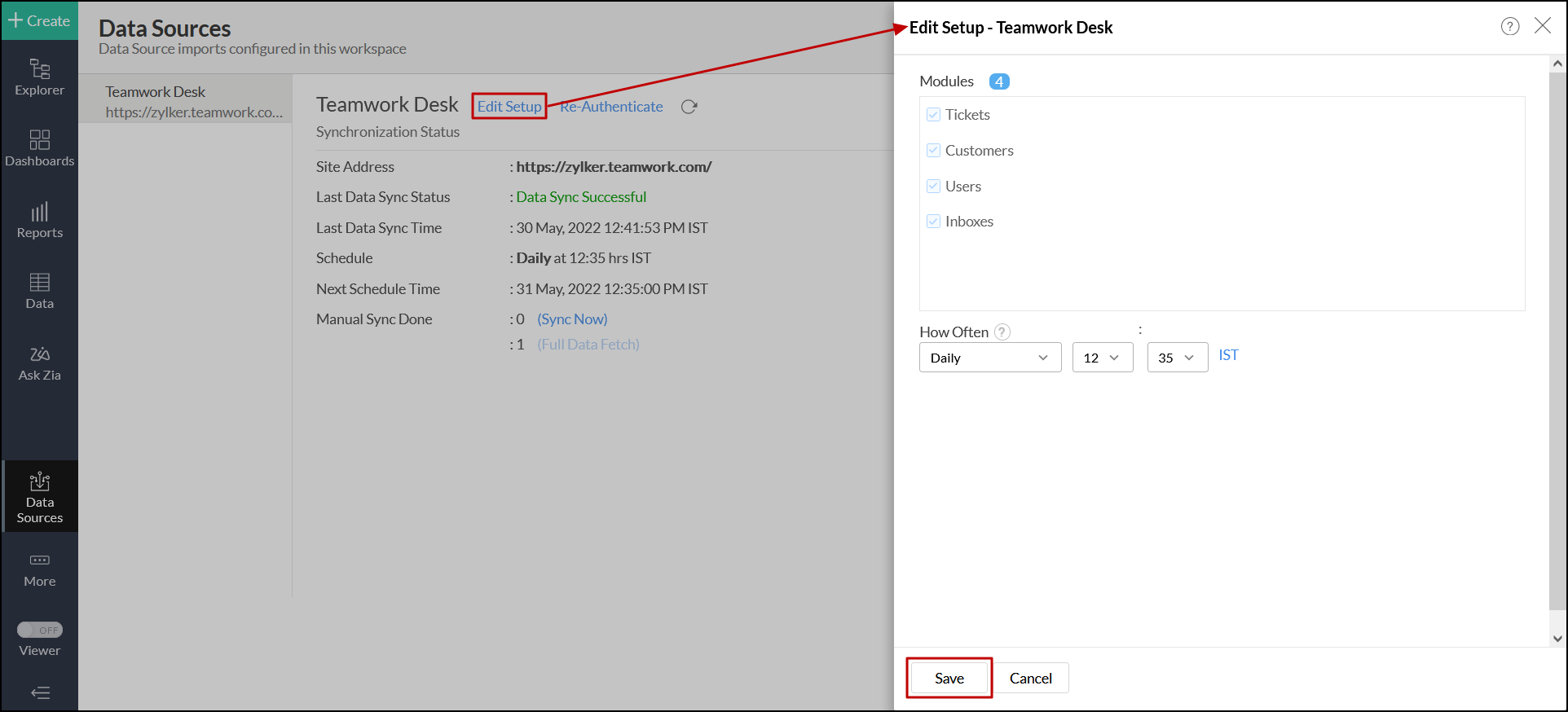This screenshot has height=712, width=1568.
Task: Select the Data Sources sidebar tab
Action: coord(40,496)
